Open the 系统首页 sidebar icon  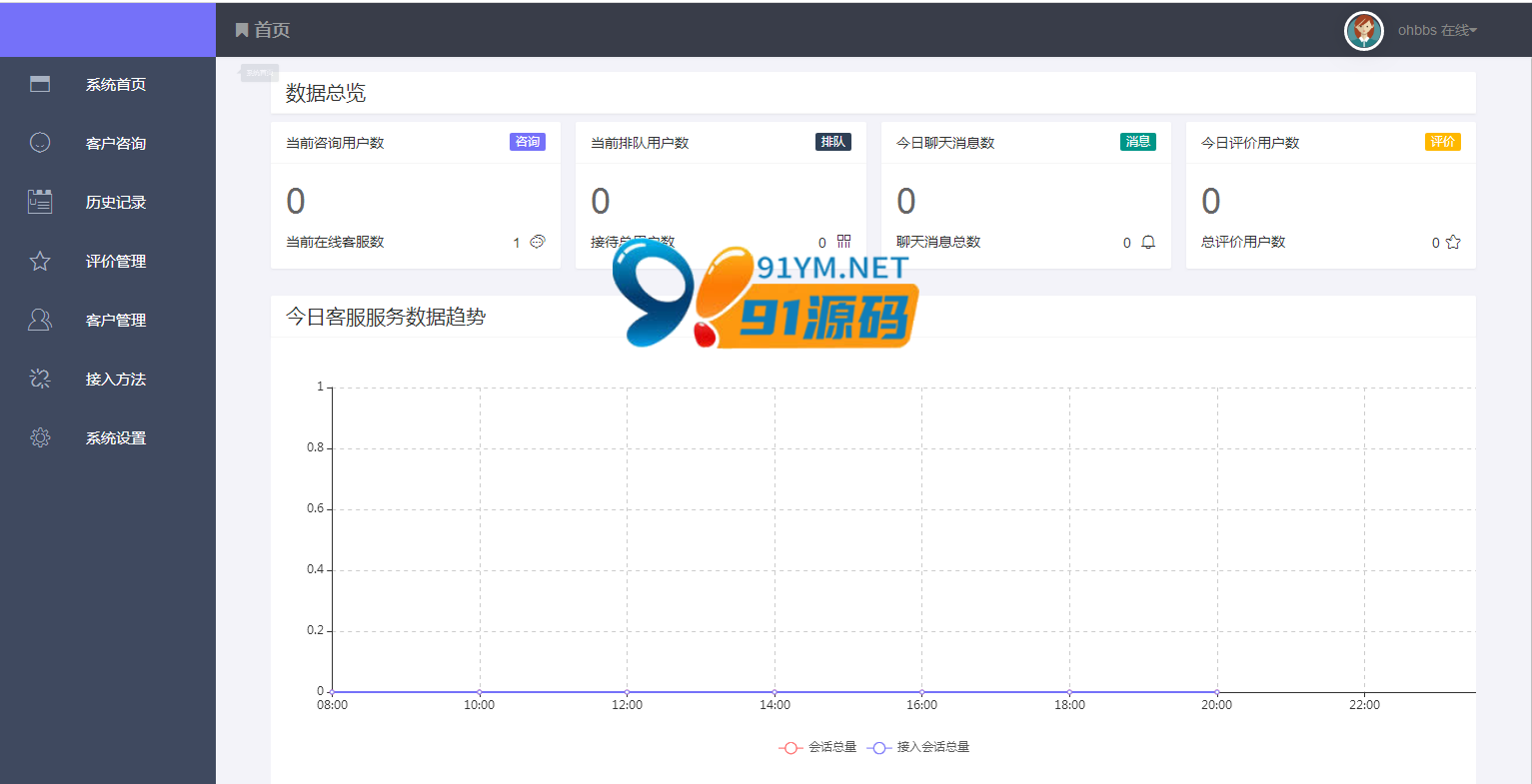(40, 84)
